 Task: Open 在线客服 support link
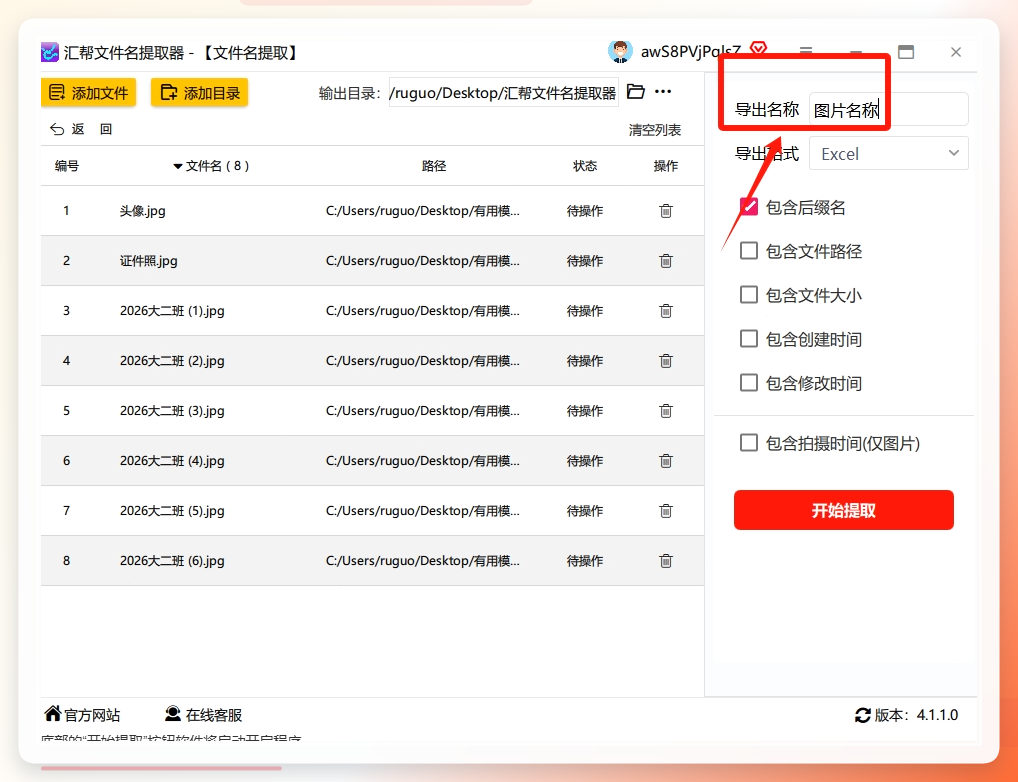point(203,714)
